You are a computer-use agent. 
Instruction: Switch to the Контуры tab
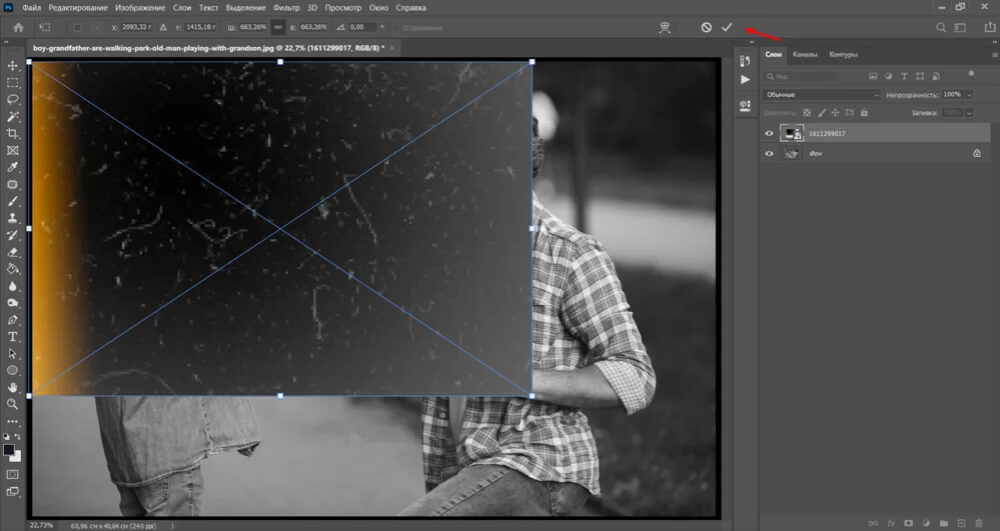(843, 55)
